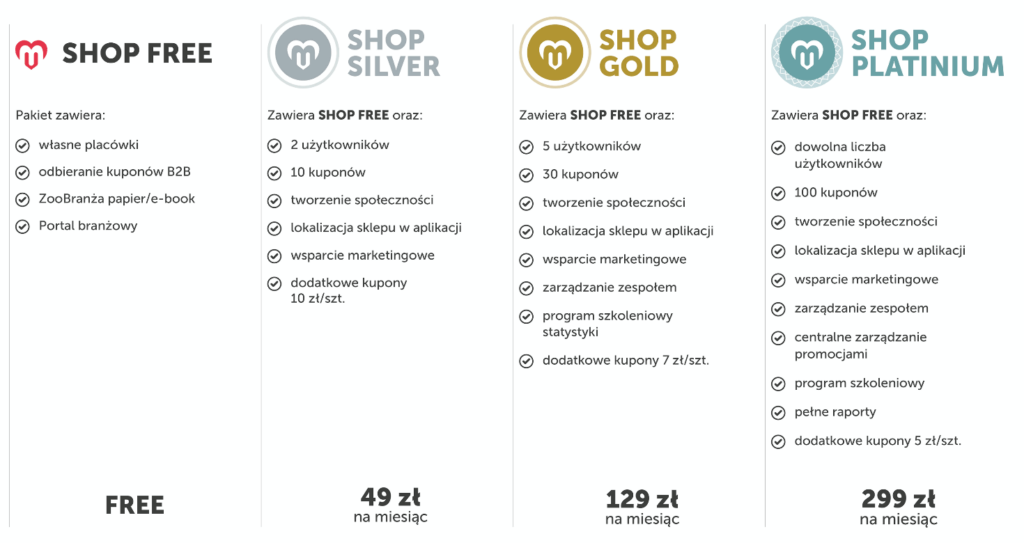Screen dimensions: 1024x543
Task: Select the 129 zł na miesiąc price
Action: [642, 507]
